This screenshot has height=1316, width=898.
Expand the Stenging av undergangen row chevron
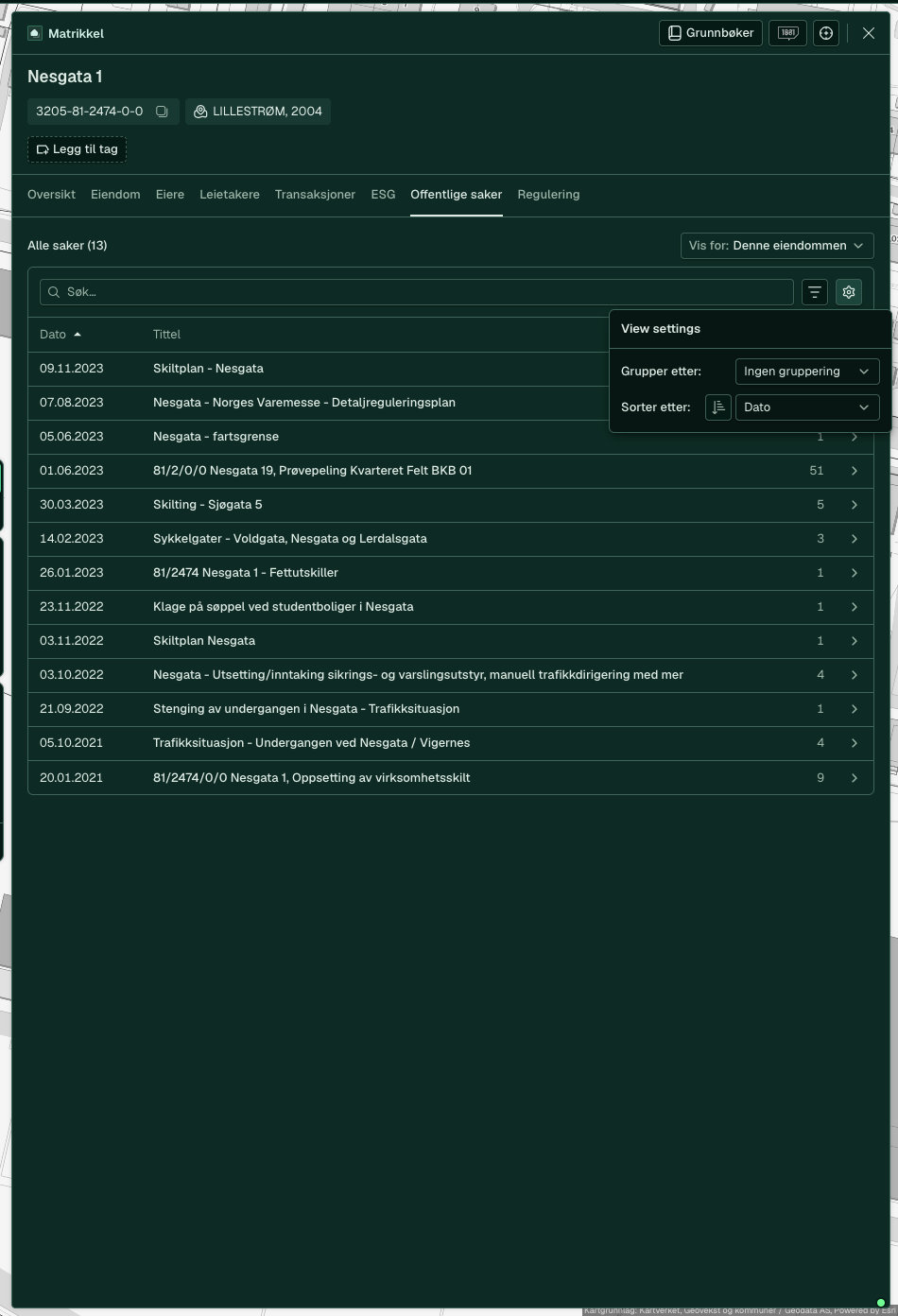pyautogui.click(x=855, y=709)
